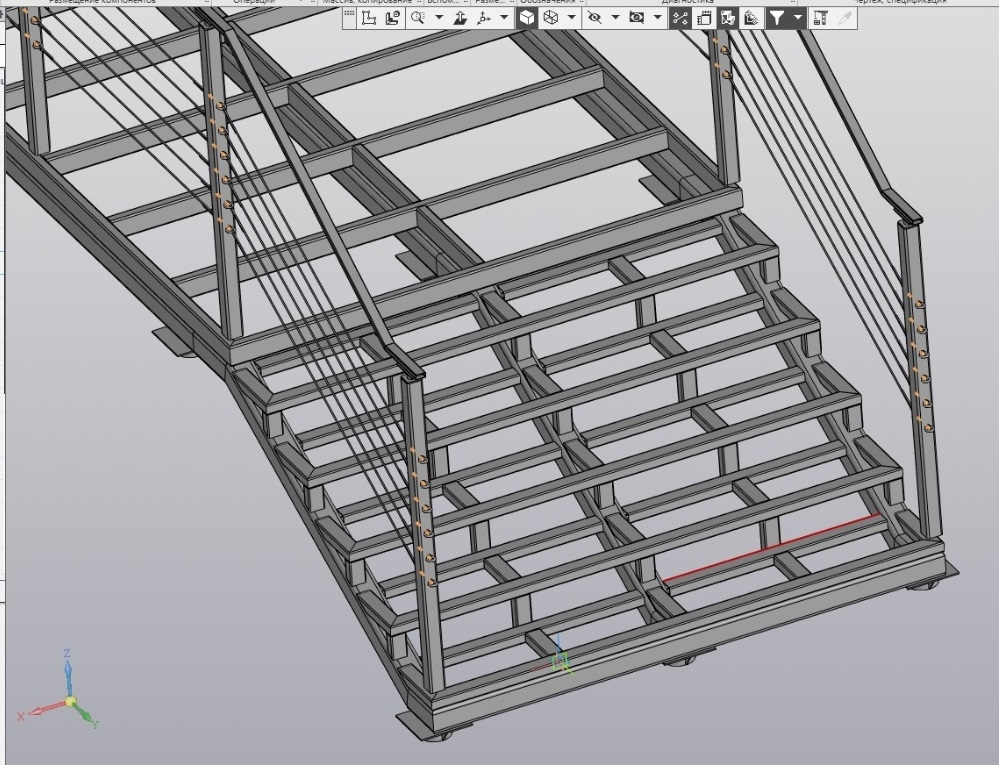Image resolution: width=999 pixels, height=765 pixels.
Task: Open dropdown beside wireframe display icon
Action: coord(572,17)
